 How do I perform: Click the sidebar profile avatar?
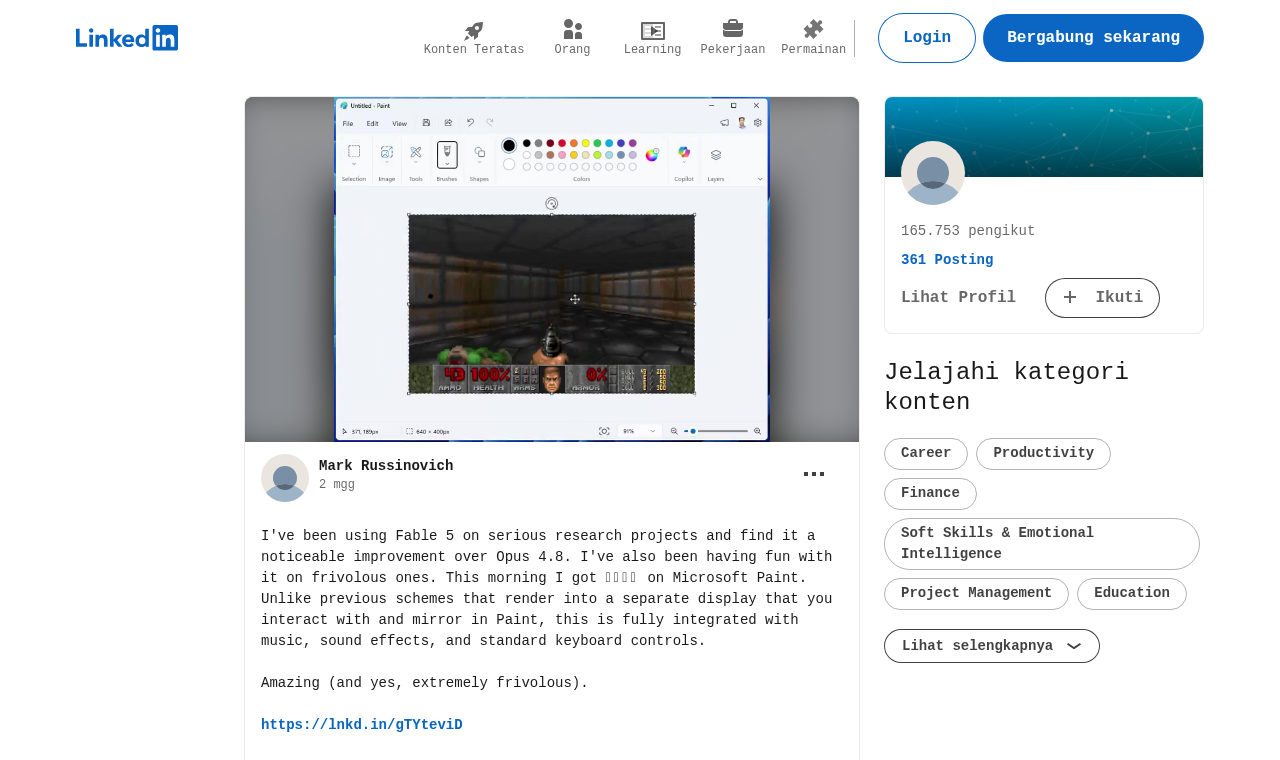coord(933,173)
